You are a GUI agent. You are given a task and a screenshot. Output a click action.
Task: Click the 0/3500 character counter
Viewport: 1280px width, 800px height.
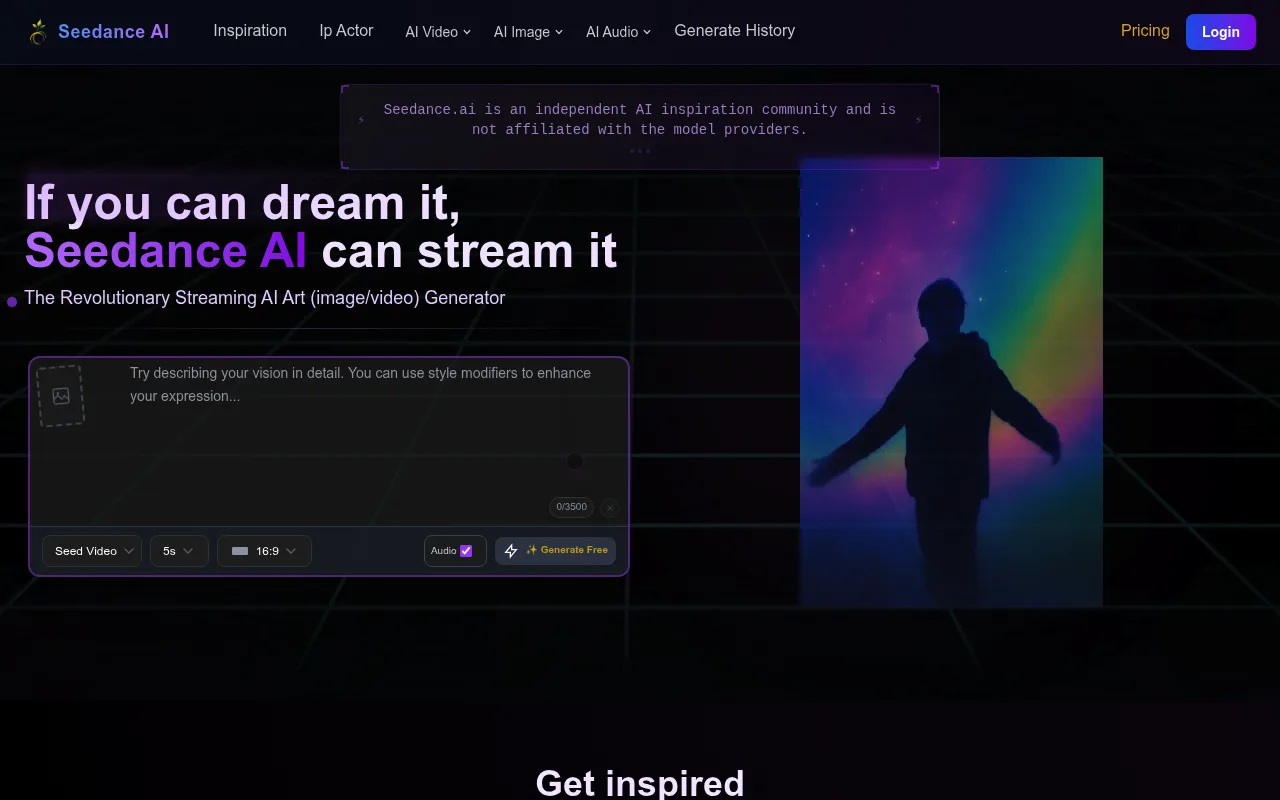point(571,507)
